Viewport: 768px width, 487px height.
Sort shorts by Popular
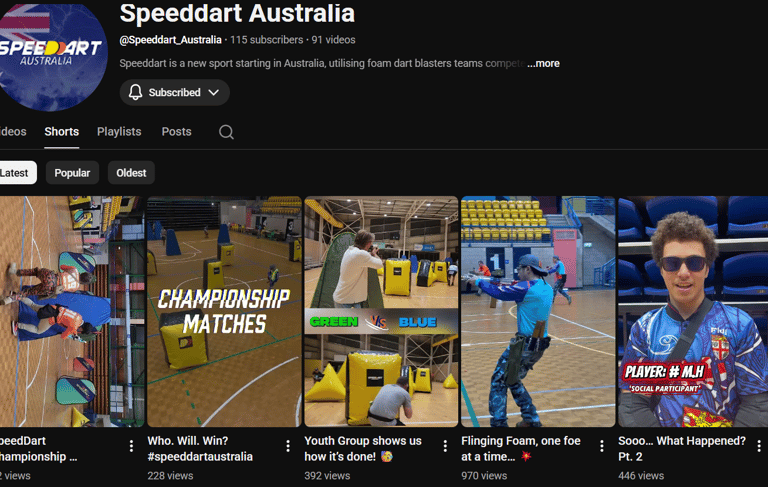tap(72, 172)
